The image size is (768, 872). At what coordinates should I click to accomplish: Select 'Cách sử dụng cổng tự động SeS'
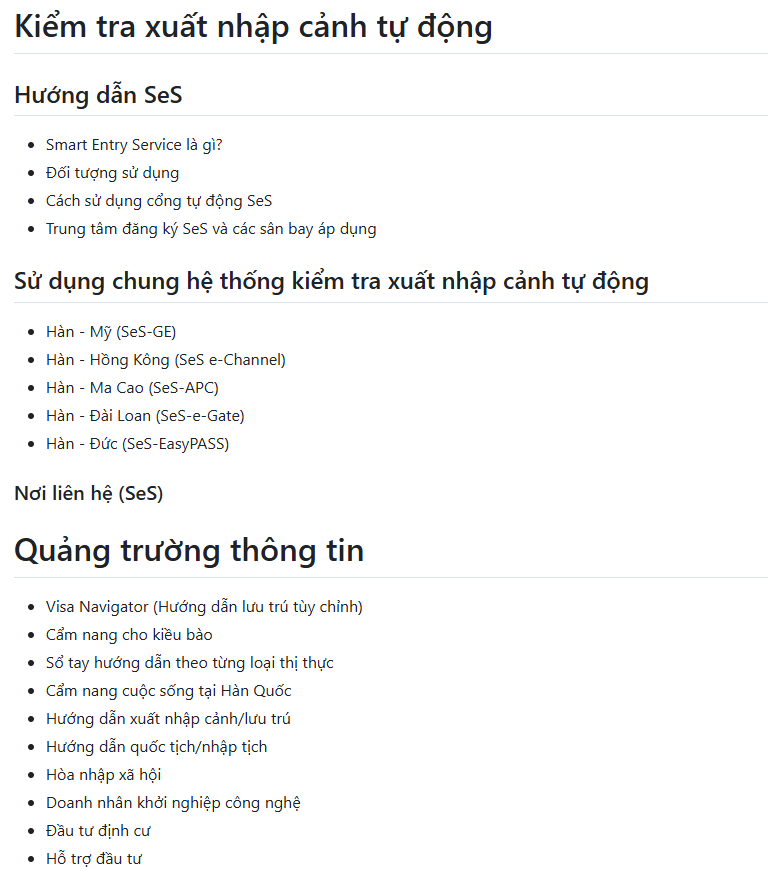coord(159,201)
